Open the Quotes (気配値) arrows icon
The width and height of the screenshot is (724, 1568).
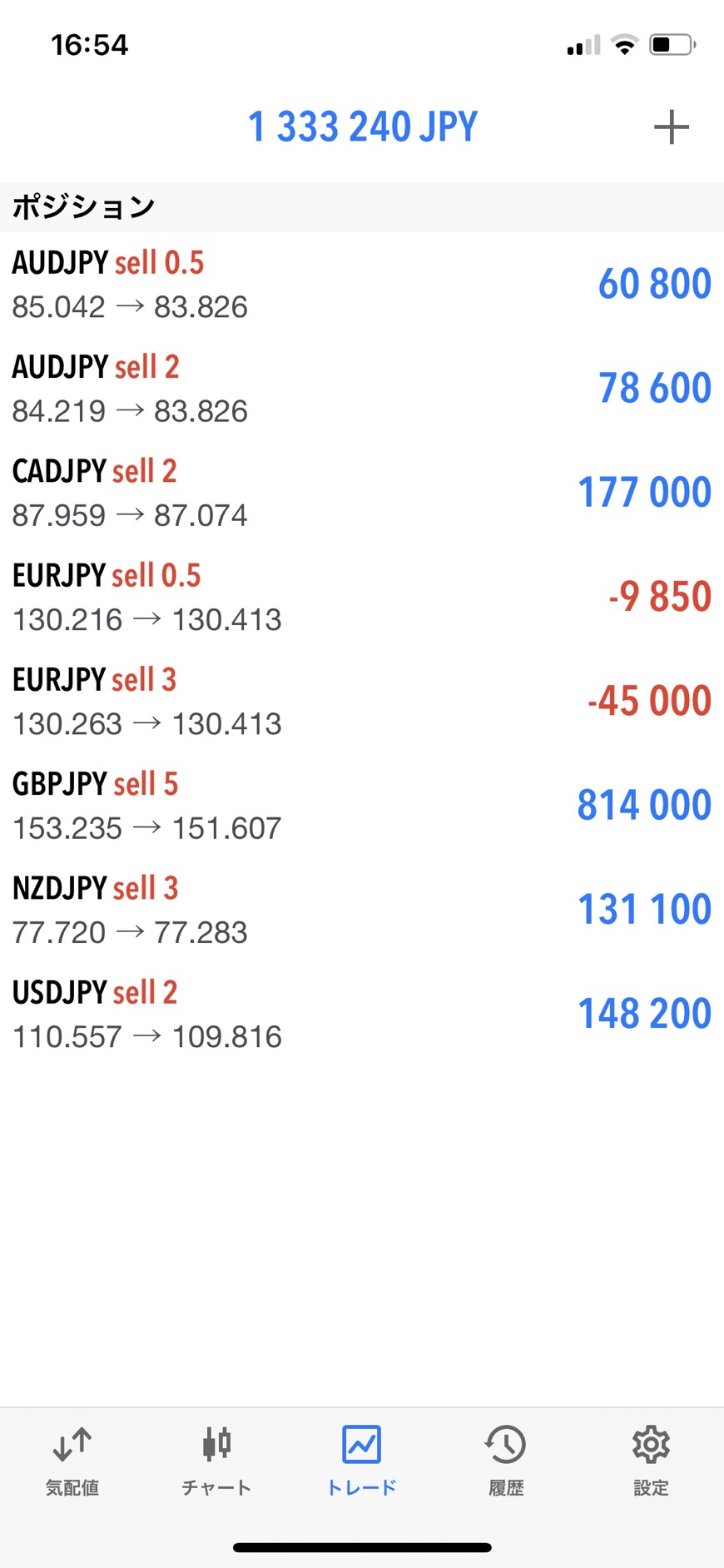72,1445
